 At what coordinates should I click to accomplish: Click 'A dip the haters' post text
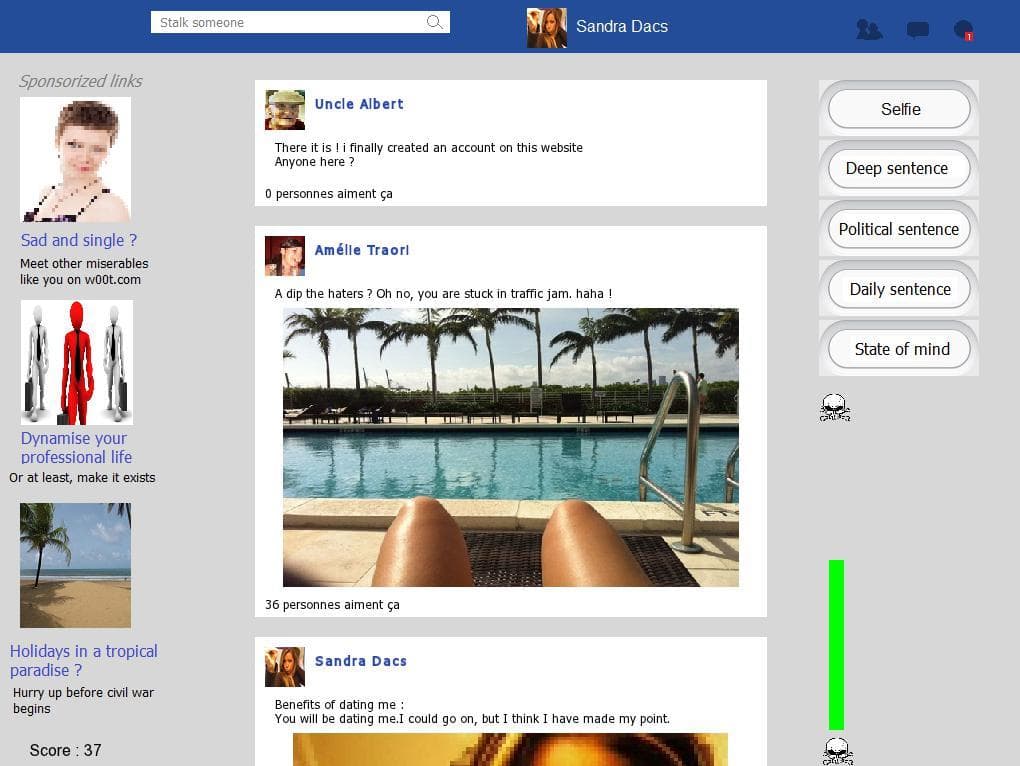[x=443, y=294]
